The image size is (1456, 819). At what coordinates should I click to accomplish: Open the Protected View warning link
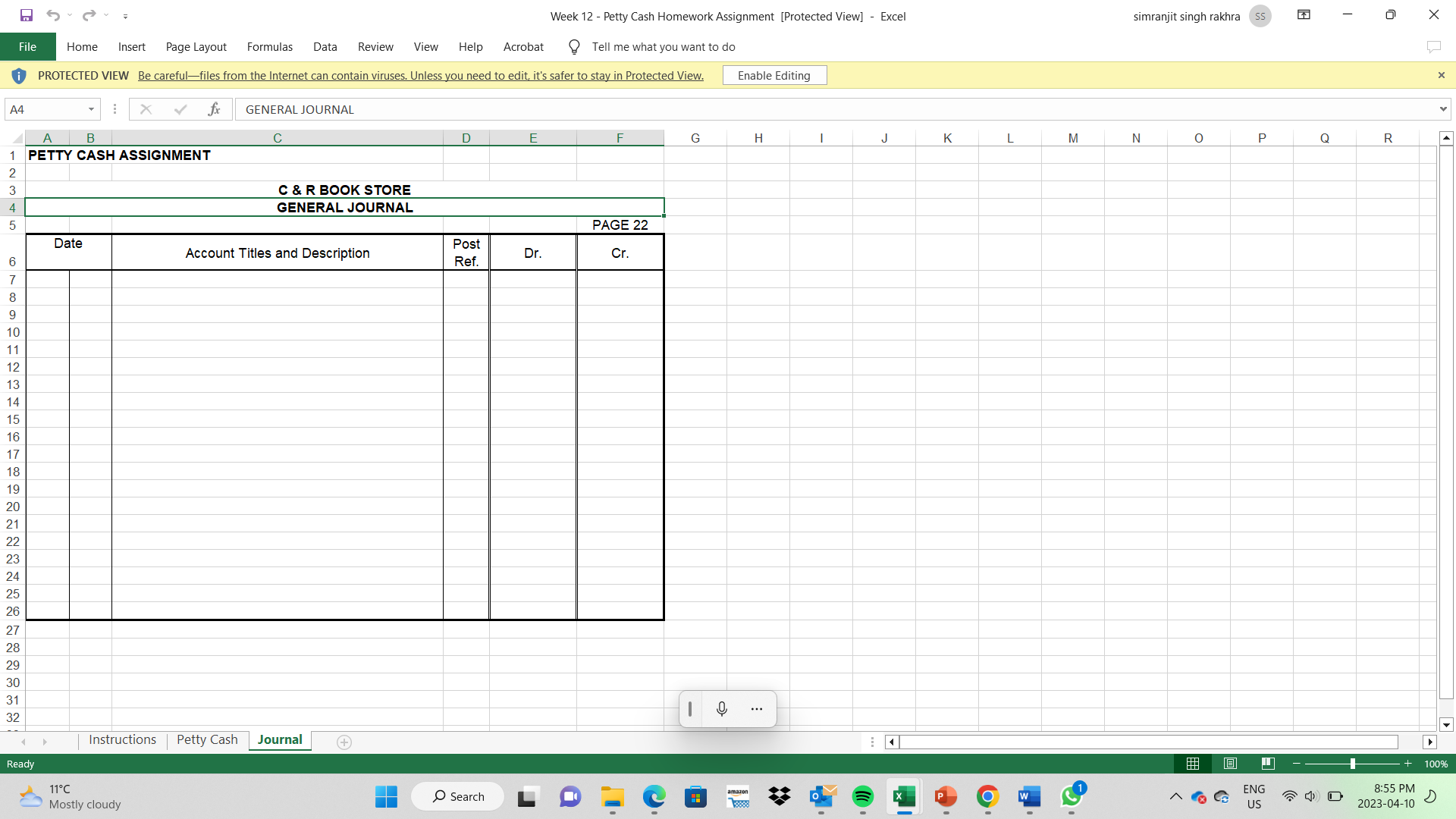[x=419, y=75]
